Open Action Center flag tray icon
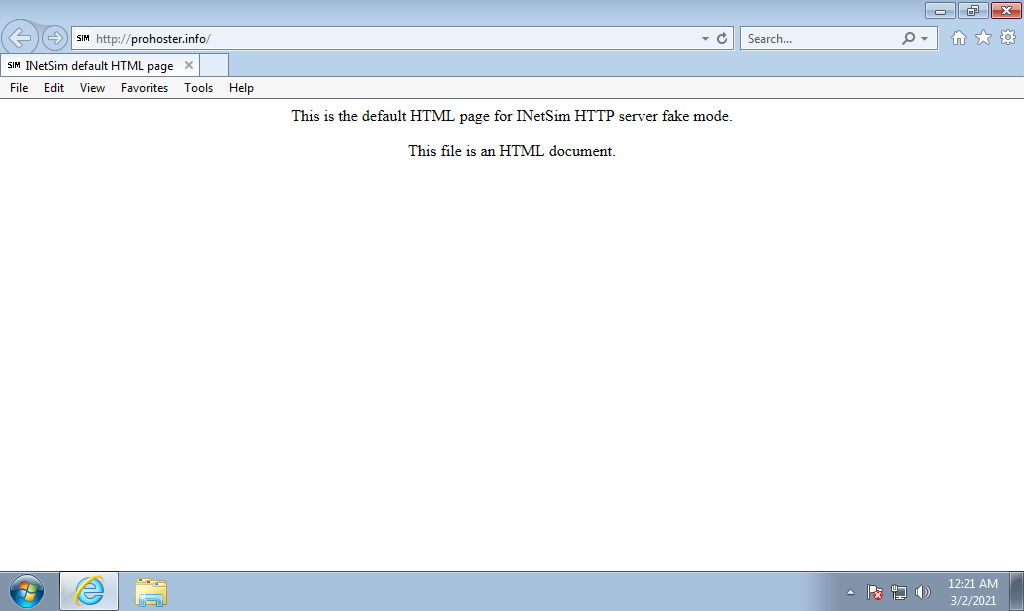 pyautogui.click(x=875, y=592)
